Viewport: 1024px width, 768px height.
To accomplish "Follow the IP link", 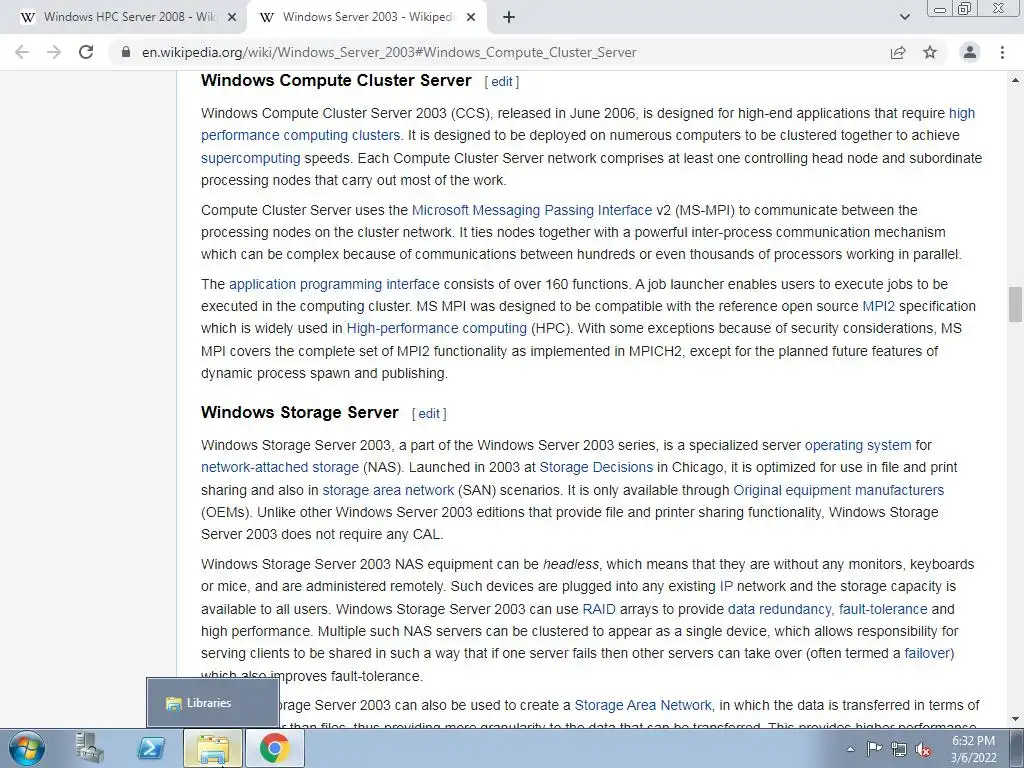I will [x=726, y=586].
